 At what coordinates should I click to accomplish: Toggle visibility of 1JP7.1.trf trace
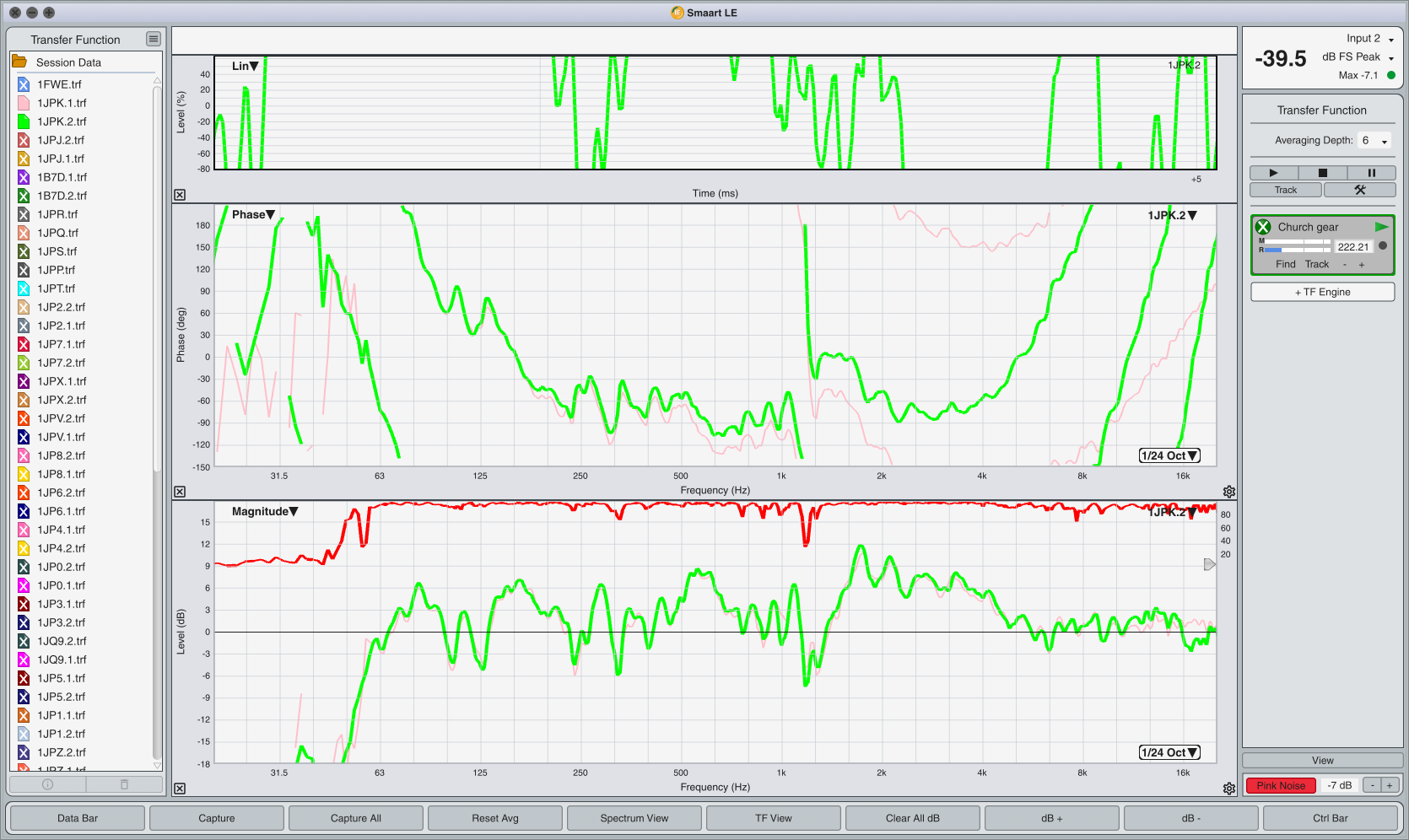[24, 344]
